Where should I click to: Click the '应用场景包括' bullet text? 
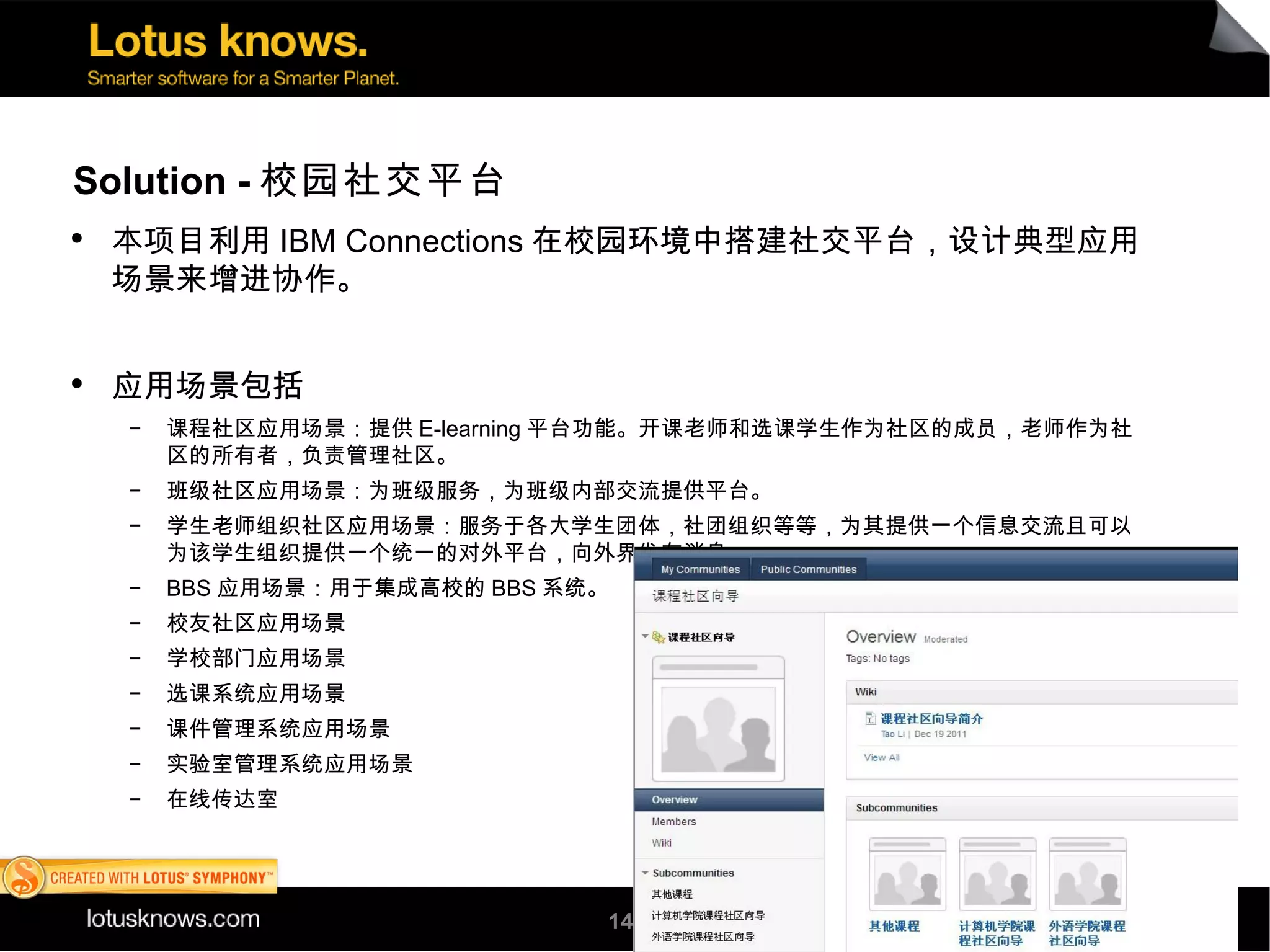click(207, 385)
